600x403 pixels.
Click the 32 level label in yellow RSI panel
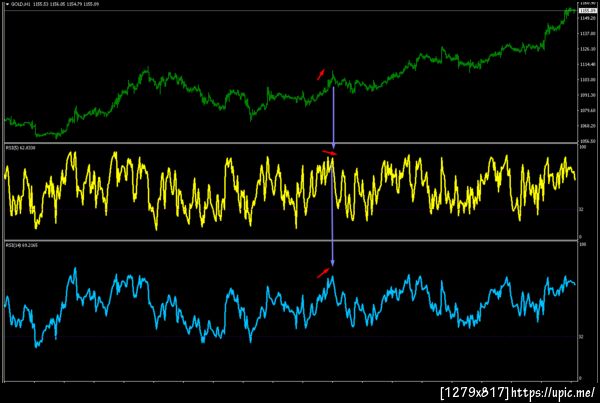click(581, 209)
